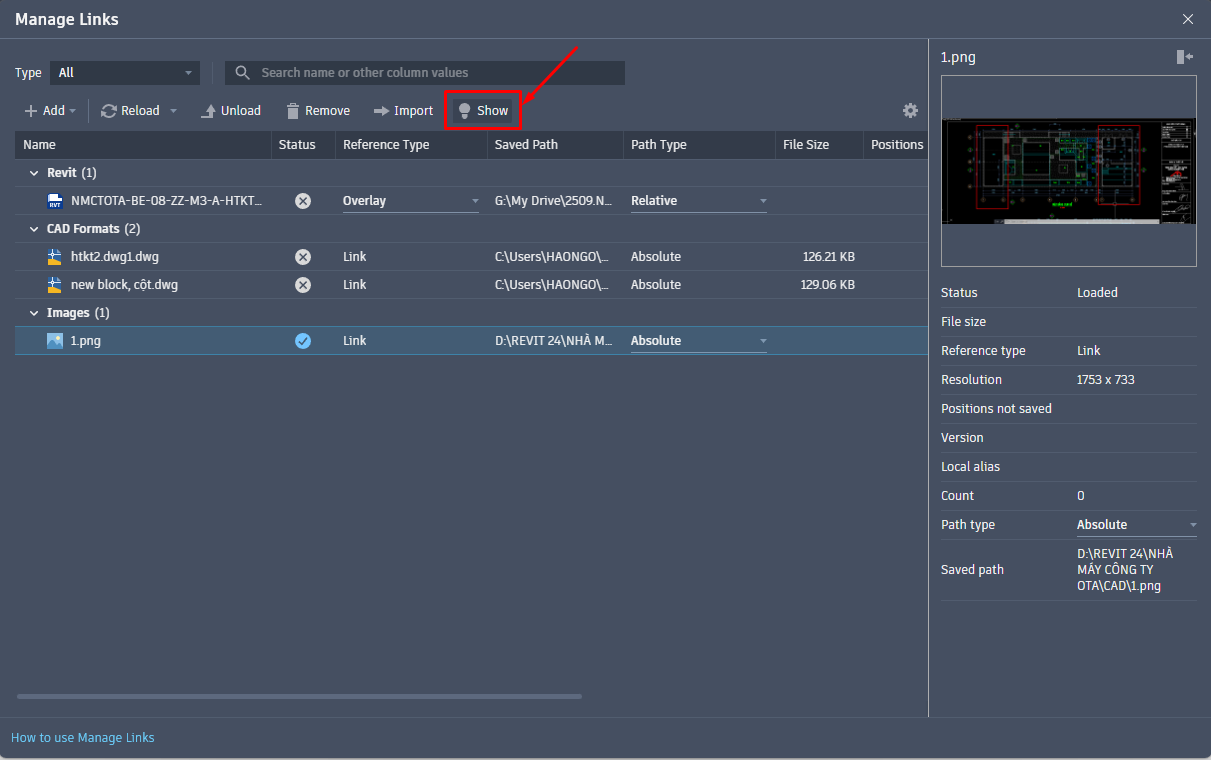Click the Revit file icon for NMCTOTA
Viewport: 1211px width, 760px height.
pyautogui.click(x=55, y=201)
